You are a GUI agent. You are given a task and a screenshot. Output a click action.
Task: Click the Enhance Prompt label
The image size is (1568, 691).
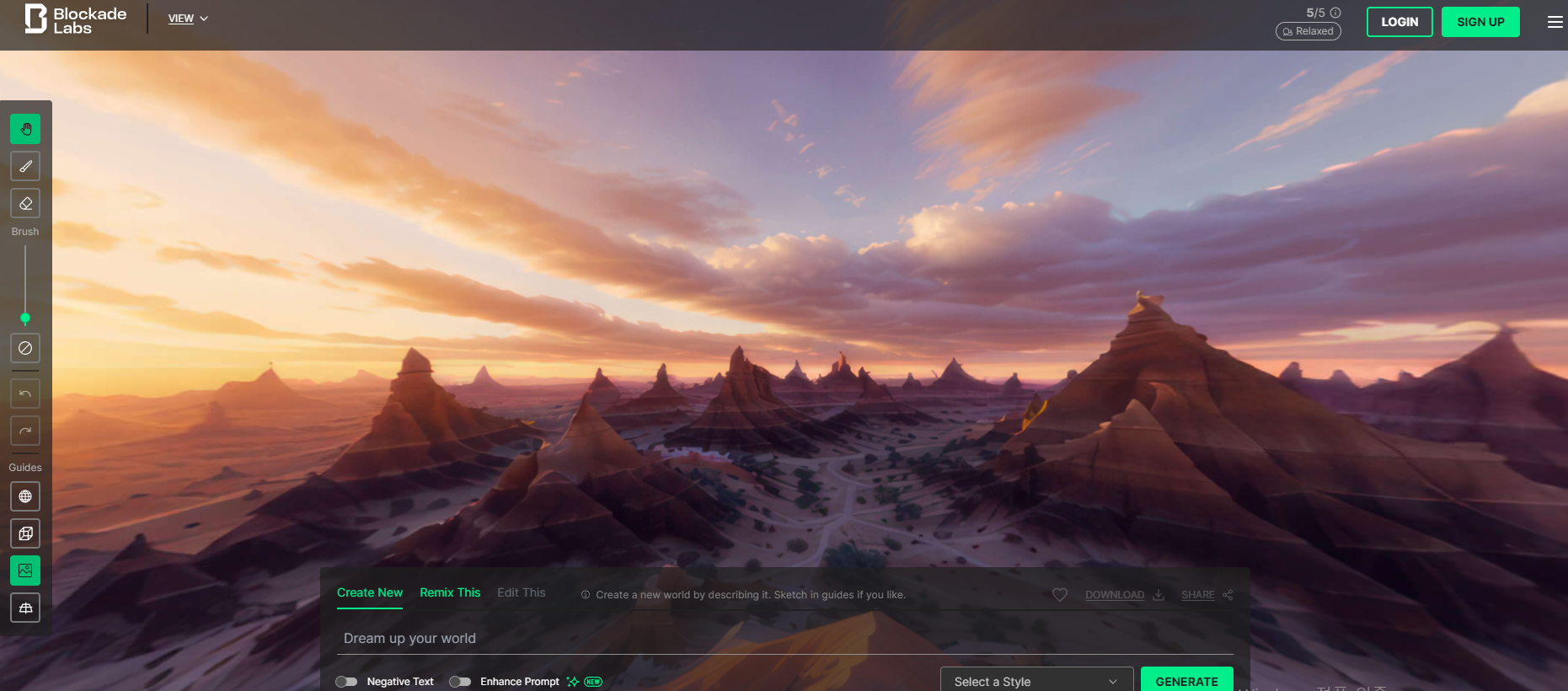coord(520,682)
